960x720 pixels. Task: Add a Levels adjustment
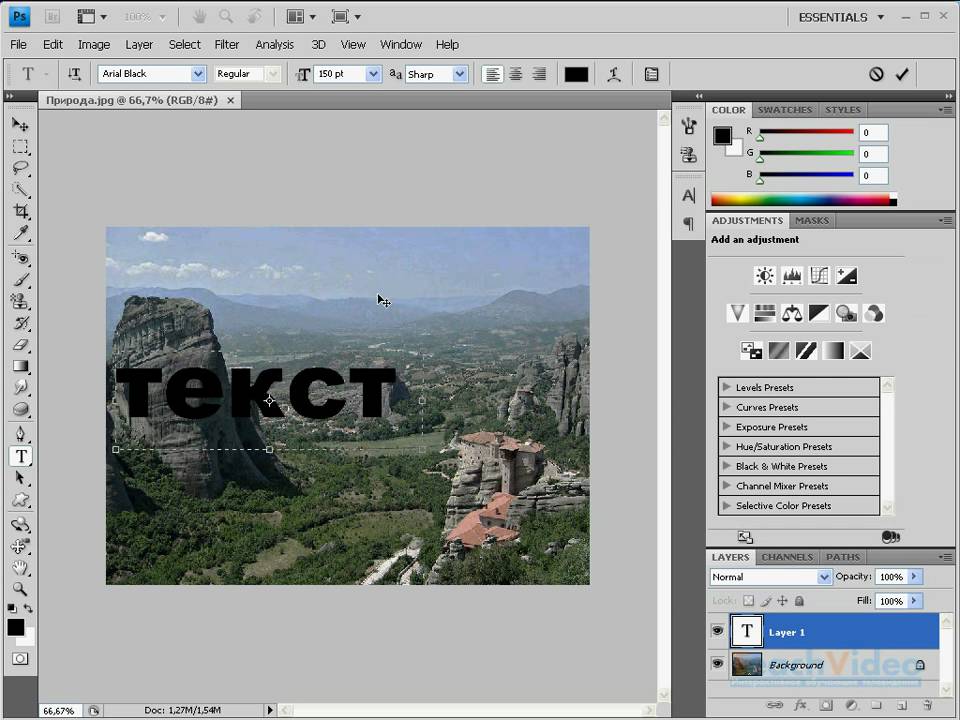click(792, 276)
